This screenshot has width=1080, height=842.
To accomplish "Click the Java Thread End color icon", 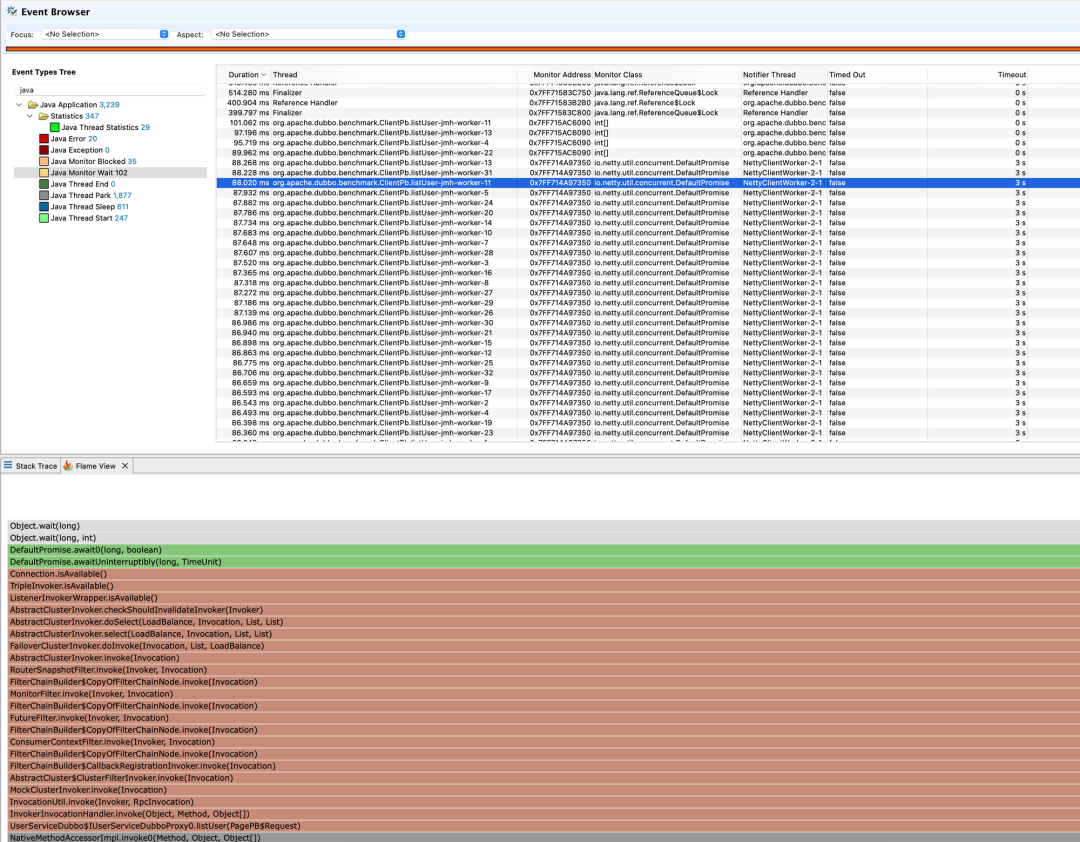I will (44, 184).
